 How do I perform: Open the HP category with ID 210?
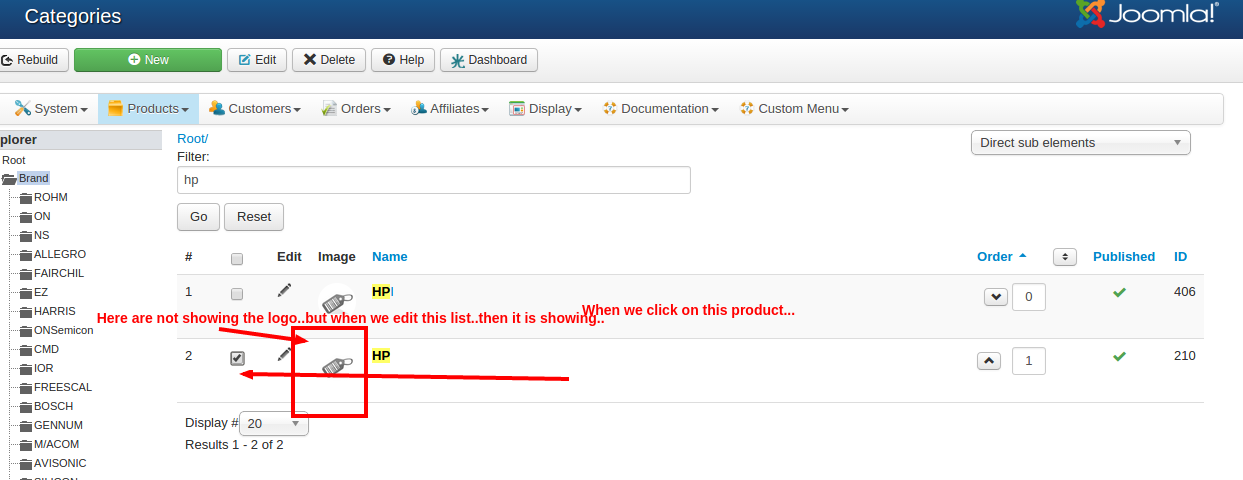pyautogui.click(x=381, y=355)
